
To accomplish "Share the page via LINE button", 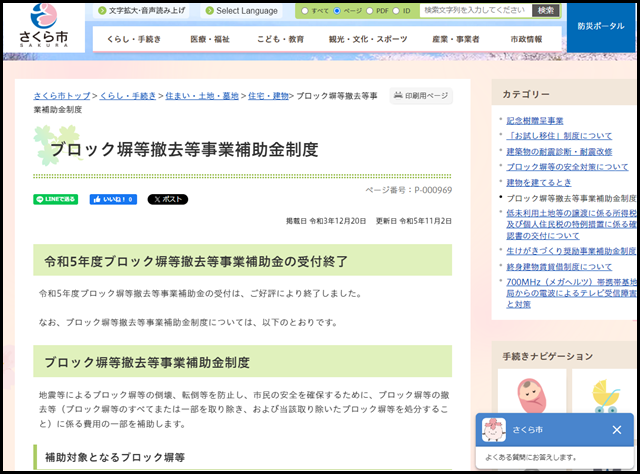I will [x=55, y=199].
